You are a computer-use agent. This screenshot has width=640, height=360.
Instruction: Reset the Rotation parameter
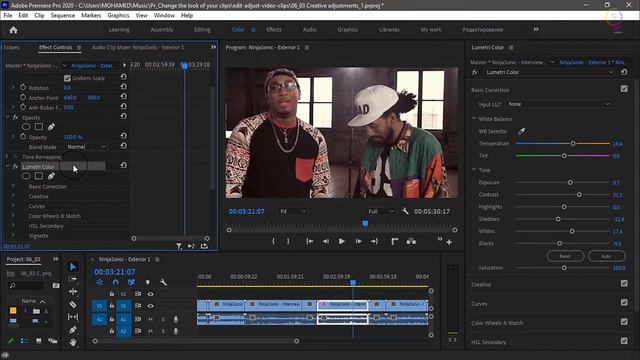[x=123, y=87]
